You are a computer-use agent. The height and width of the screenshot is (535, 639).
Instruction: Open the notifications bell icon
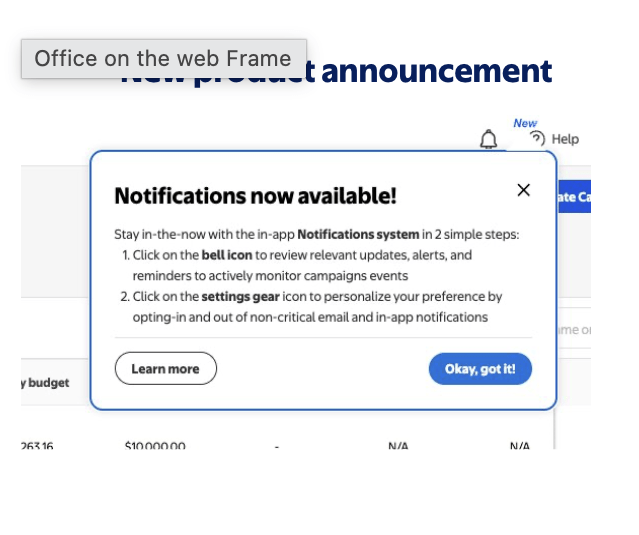point(488,139)
